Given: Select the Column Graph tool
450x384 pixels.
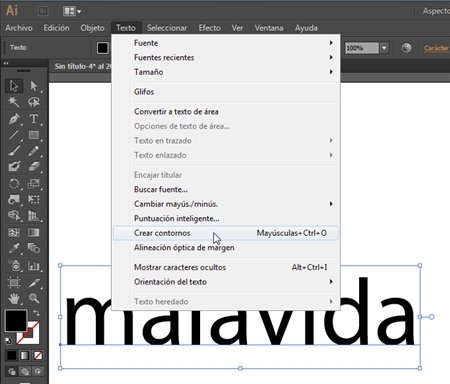Looking at the screenshot, I should (x=34, y=266).
